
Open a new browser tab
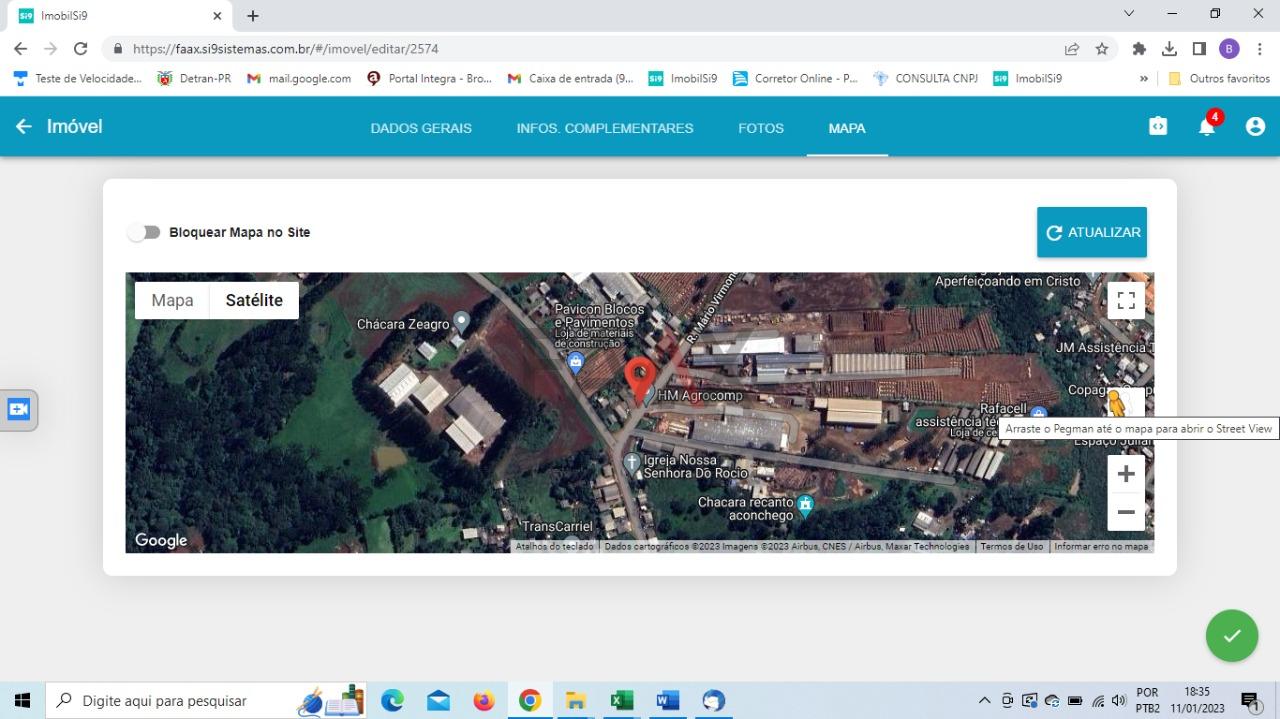253,16
